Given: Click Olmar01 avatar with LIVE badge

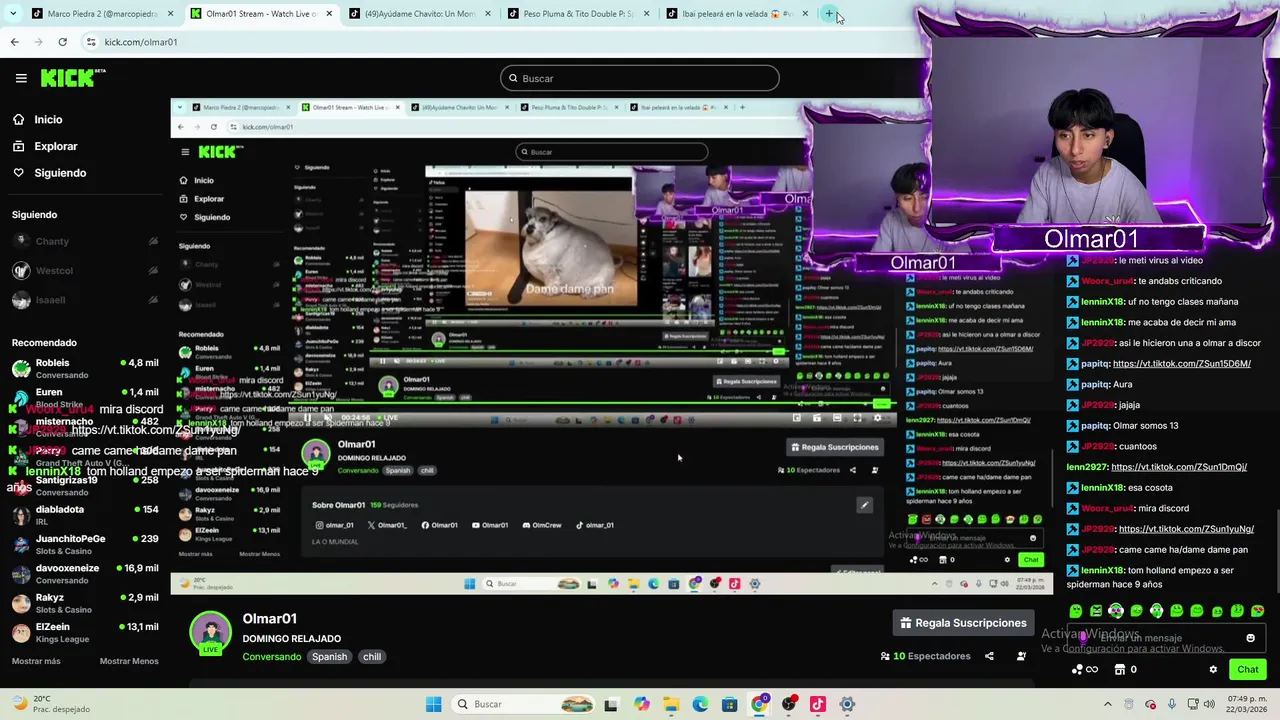Looking at the screenshot, I should (x=210, y=634).
